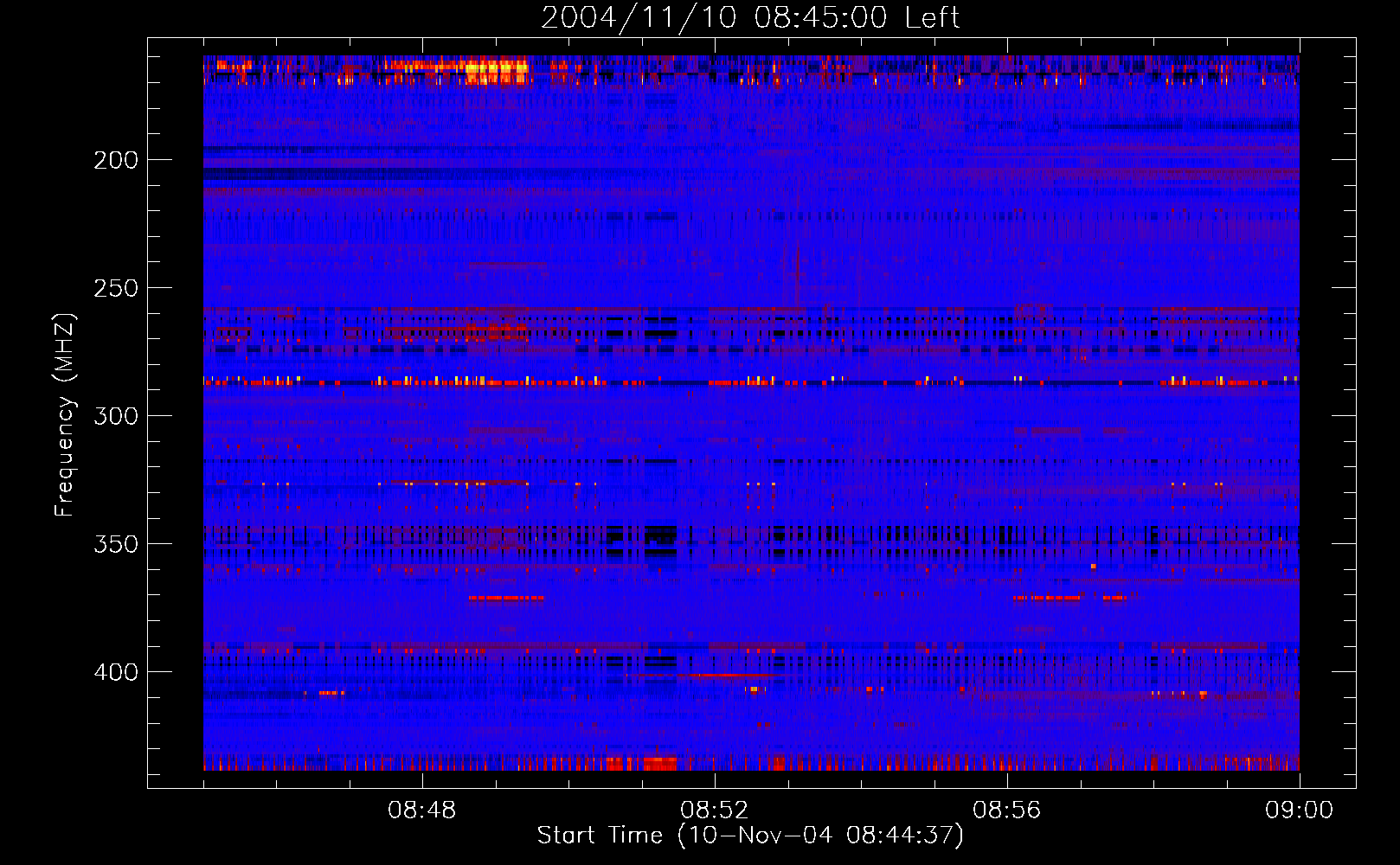Click the 'Start Time (10-Nov-04 08:44:37)' label

pyautogui.click(x=750, y=836)
